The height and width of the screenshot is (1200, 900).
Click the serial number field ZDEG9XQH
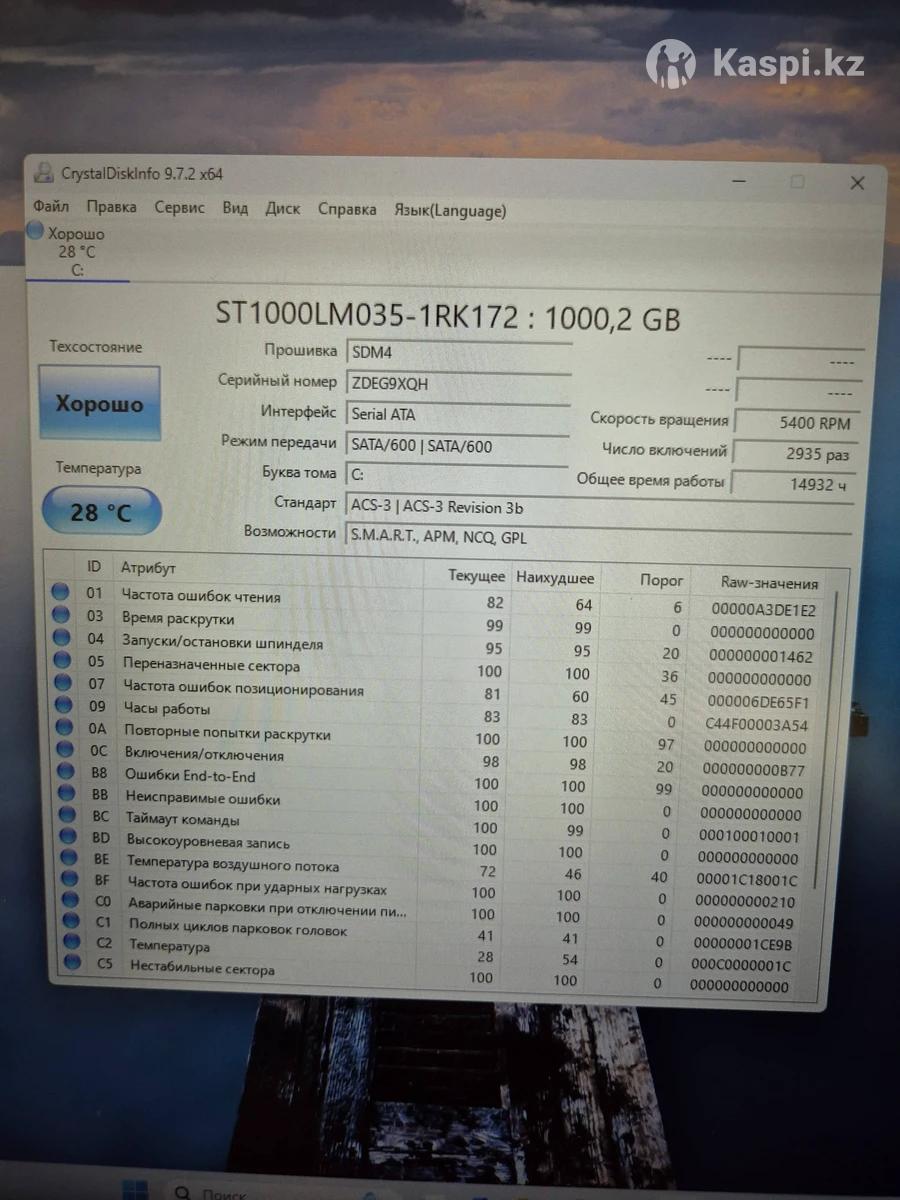click(x=457, y=383)
